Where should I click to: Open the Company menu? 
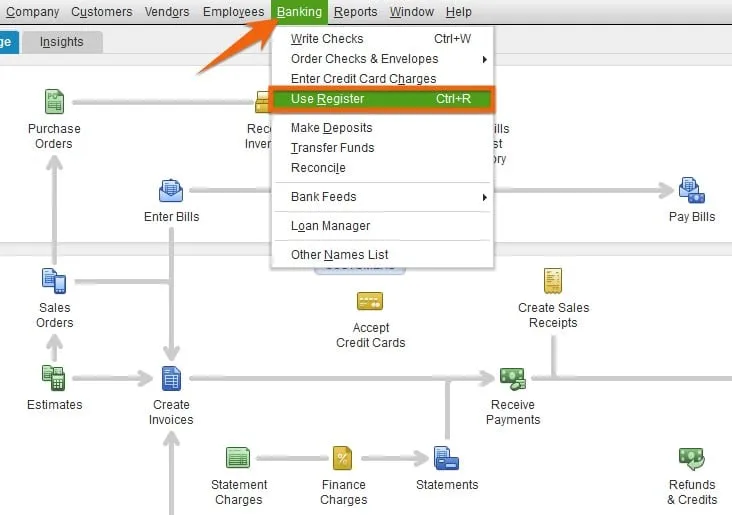(33, 12)
